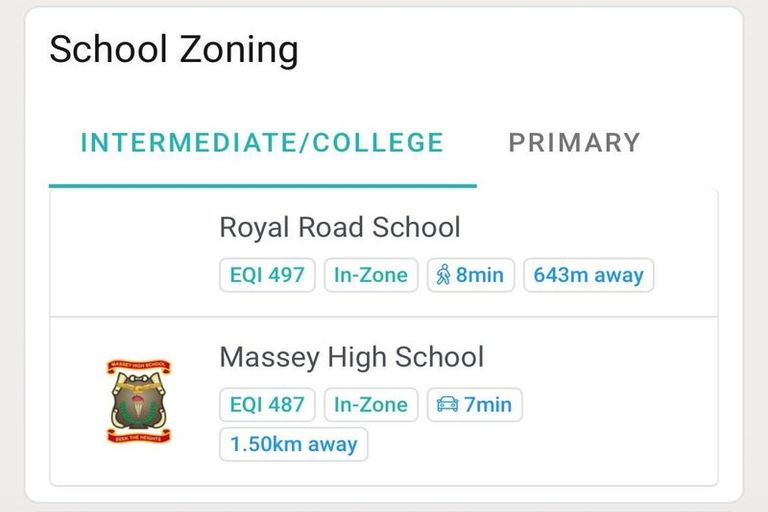Tap the 1.50km away distance badge
The height and width of the screenshot is (512, 768).
(294, 445)
